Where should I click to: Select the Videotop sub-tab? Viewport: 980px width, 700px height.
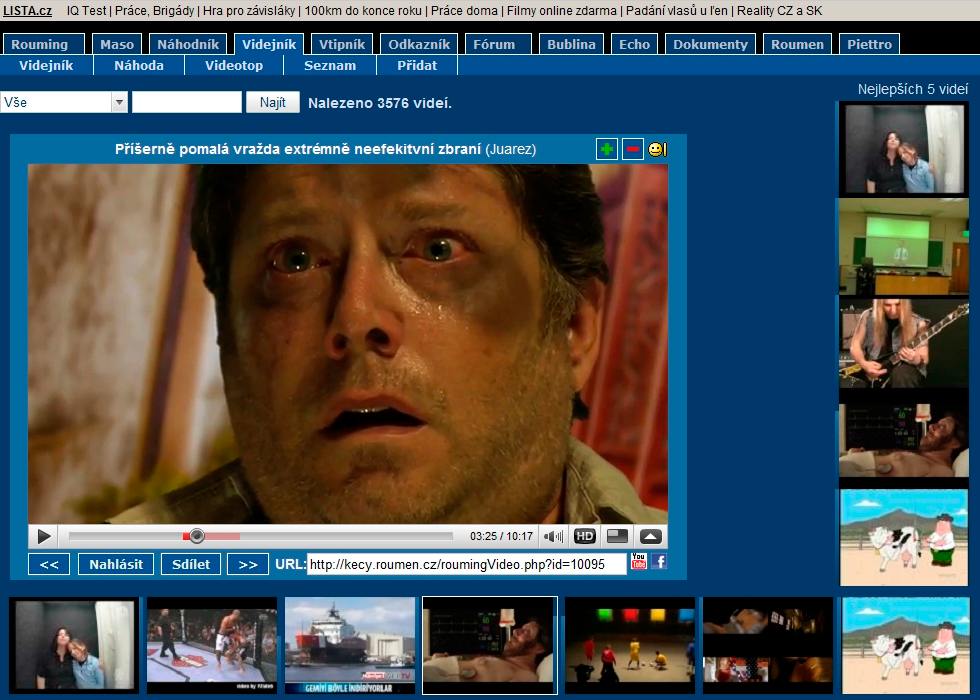[x=234, y=65]
